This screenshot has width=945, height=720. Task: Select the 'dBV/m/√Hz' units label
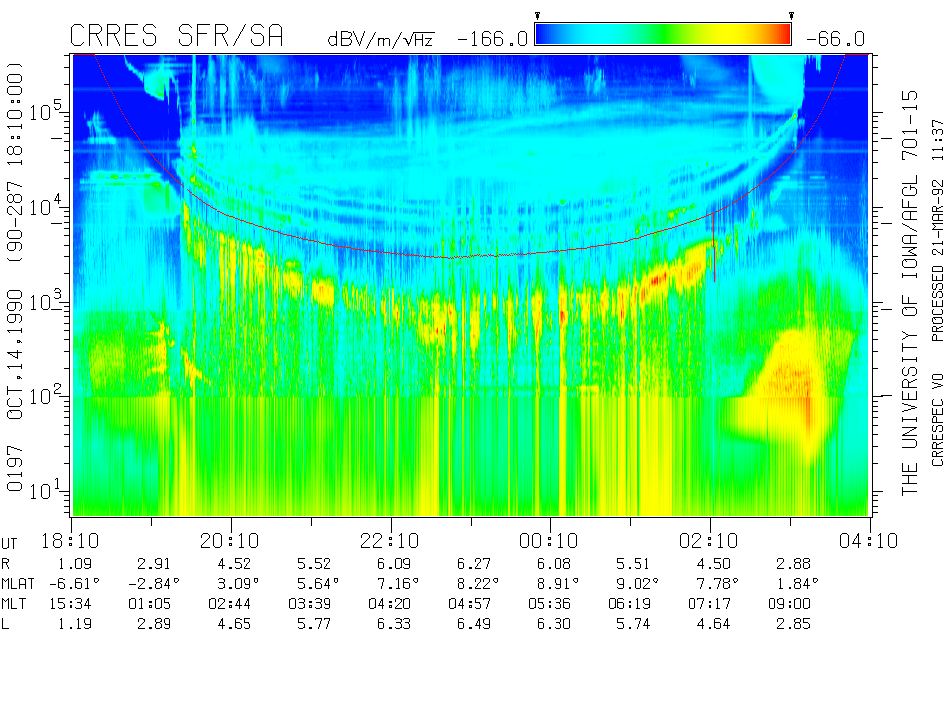[380, 39]
